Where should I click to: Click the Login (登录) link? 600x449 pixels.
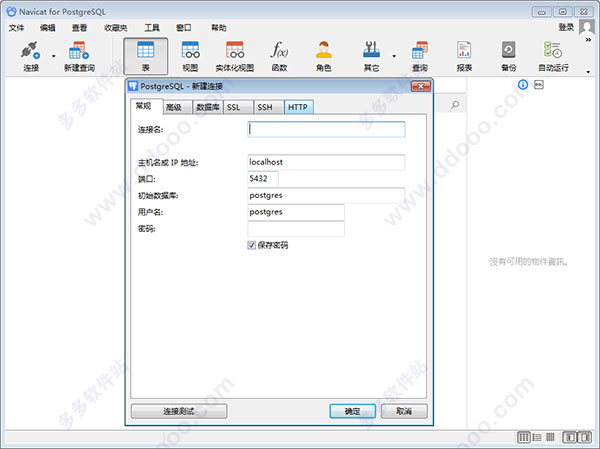click(x=566, y=27)
